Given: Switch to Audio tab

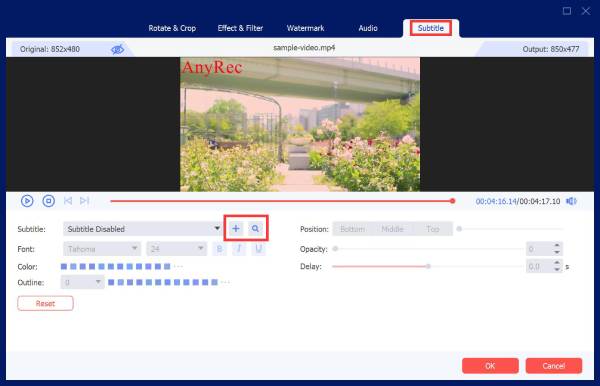Looking at the screenshot, I should 368,28.
